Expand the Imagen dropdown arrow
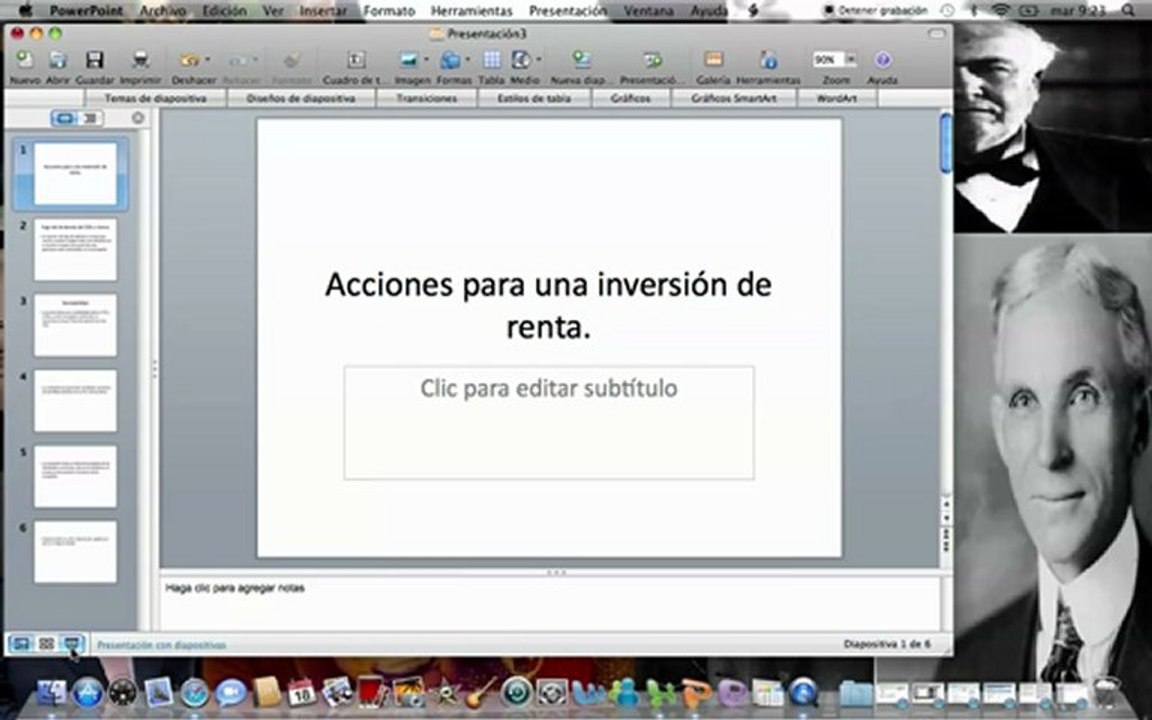 coord(426,60)
